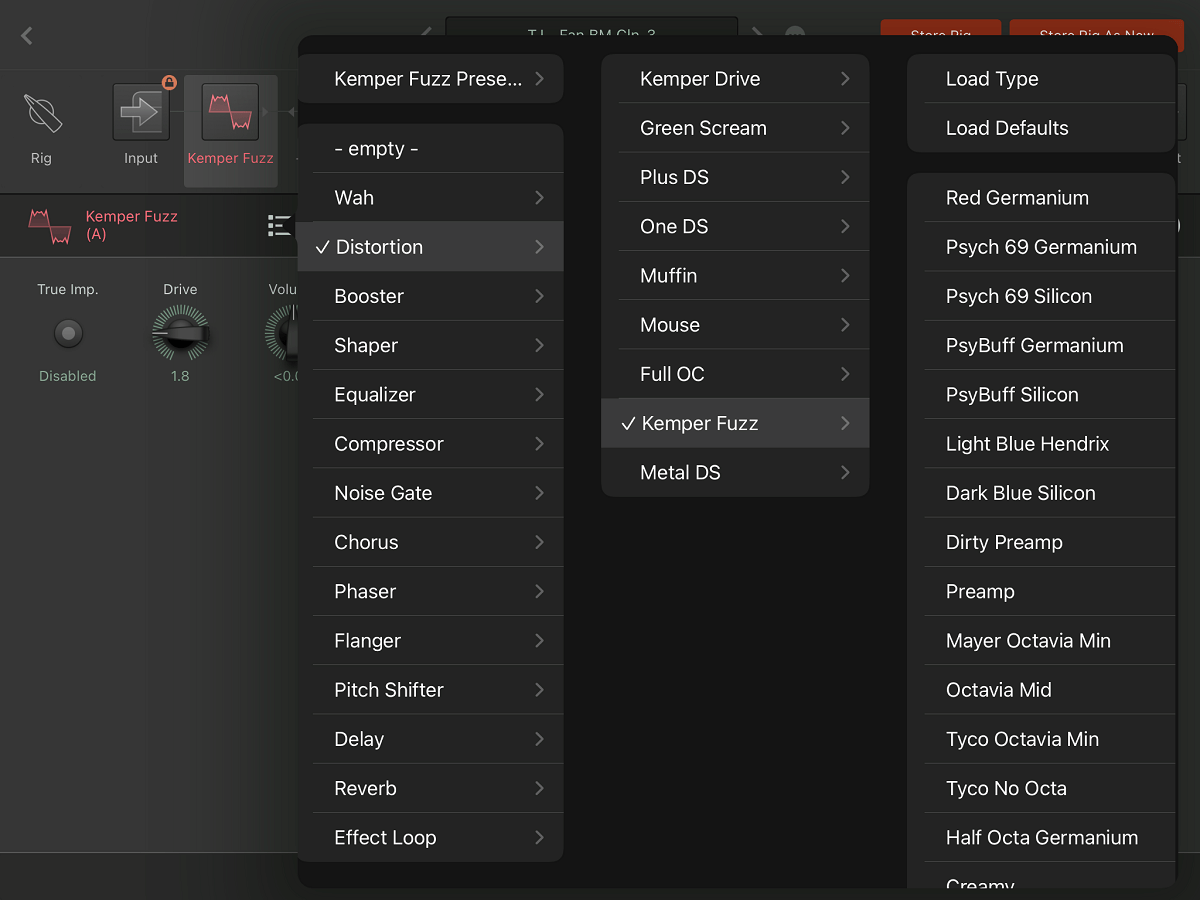Choose the - empty - option
The height and width of the screenshot is (900, 1200).
(431, 149)
